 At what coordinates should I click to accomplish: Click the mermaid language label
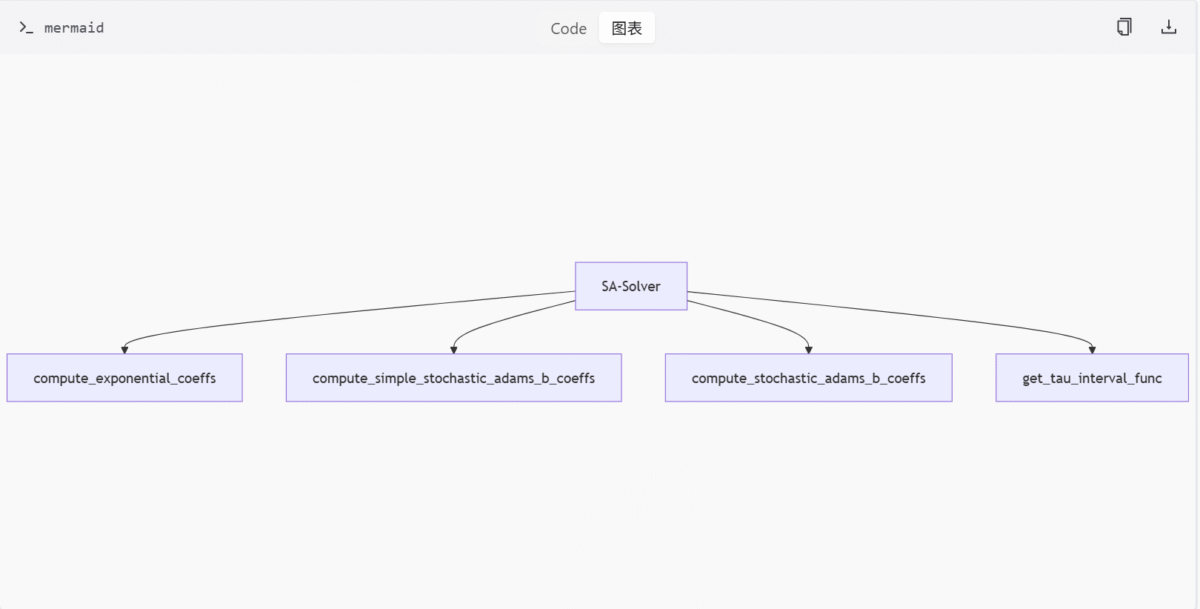click(74, 28)
